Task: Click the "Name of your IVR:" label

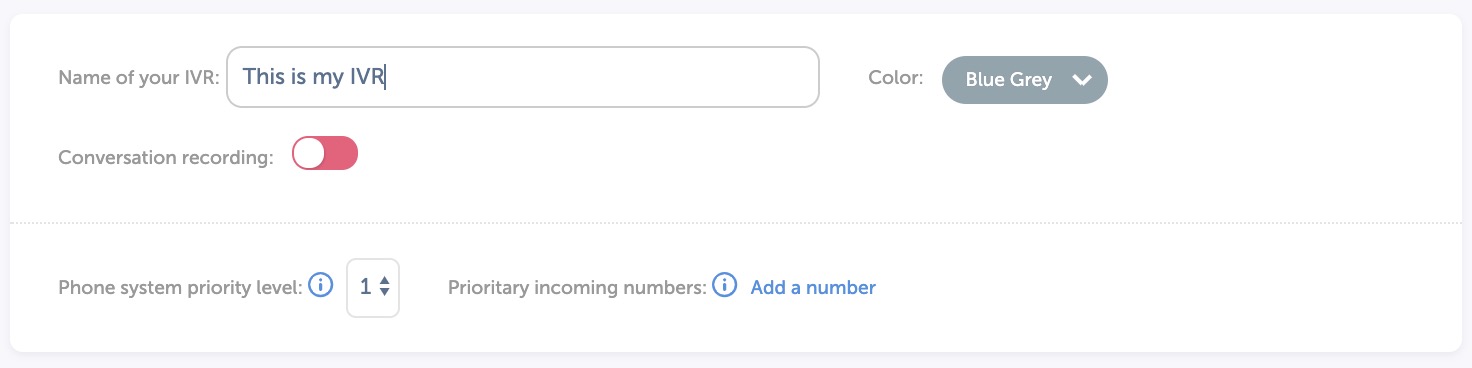Action: pos(139,78)
